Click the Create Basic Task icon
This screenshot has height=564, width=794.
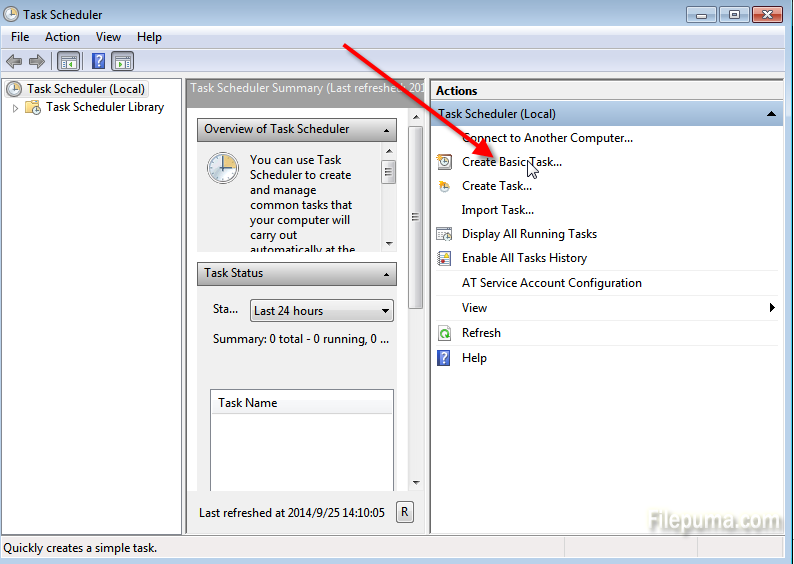pyautogui.click(x=445, y=162)
